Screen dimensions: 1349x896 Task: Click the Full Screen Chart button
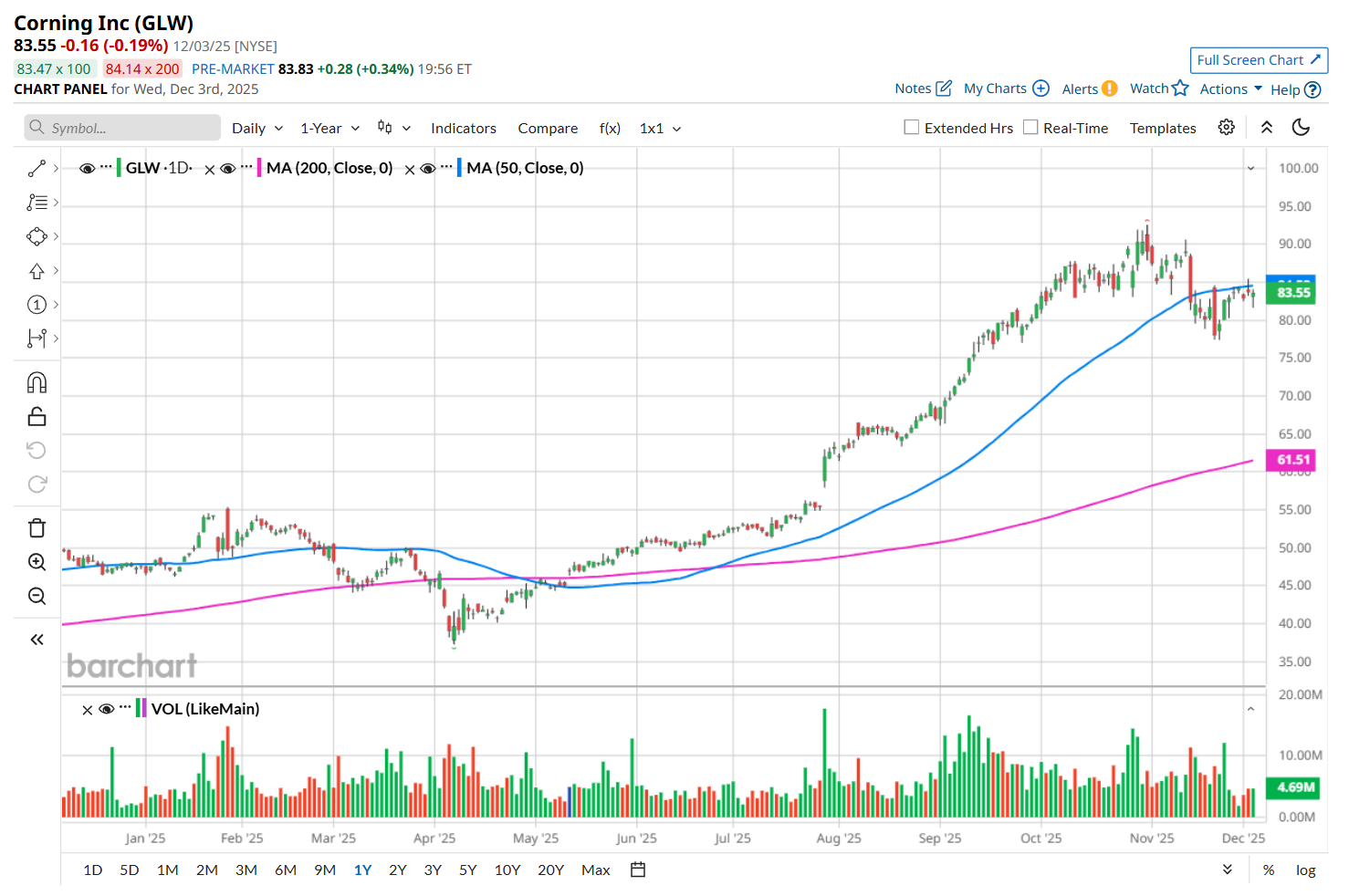(x=1259, y=60)
